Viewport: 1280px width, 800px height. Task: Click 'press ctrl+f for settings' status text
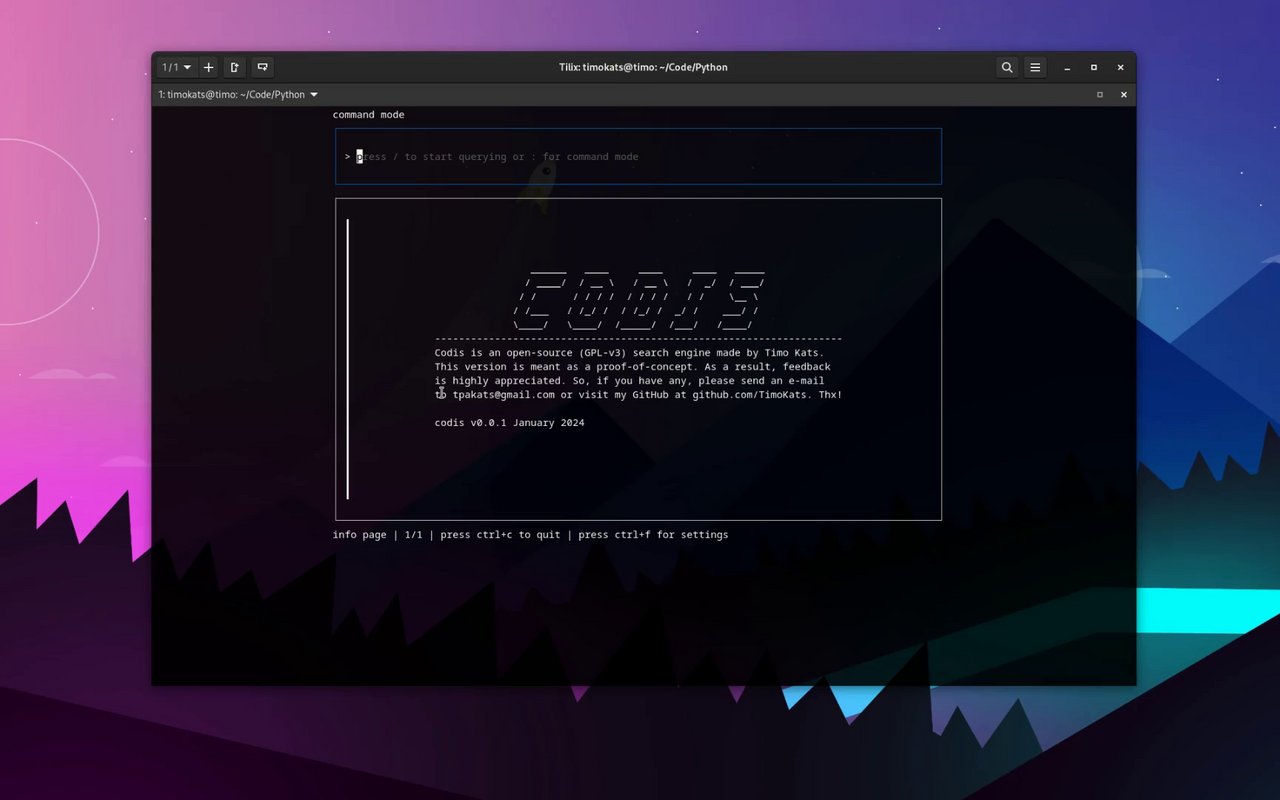coord(654,535)
